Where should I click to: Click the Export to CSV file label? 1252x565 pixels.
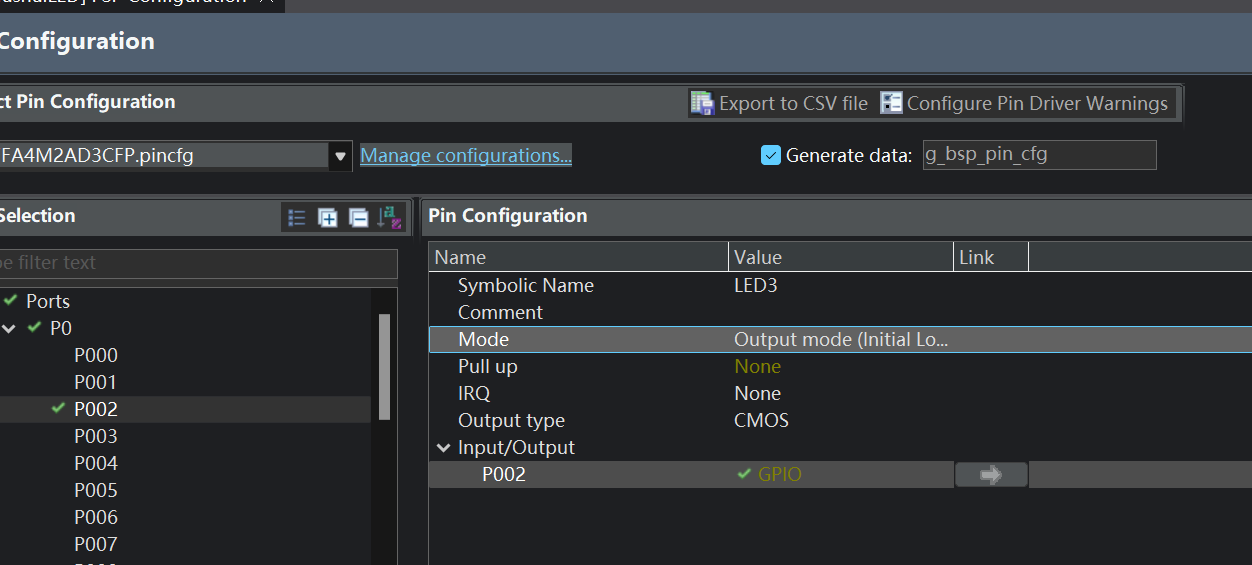coord(793,103)
